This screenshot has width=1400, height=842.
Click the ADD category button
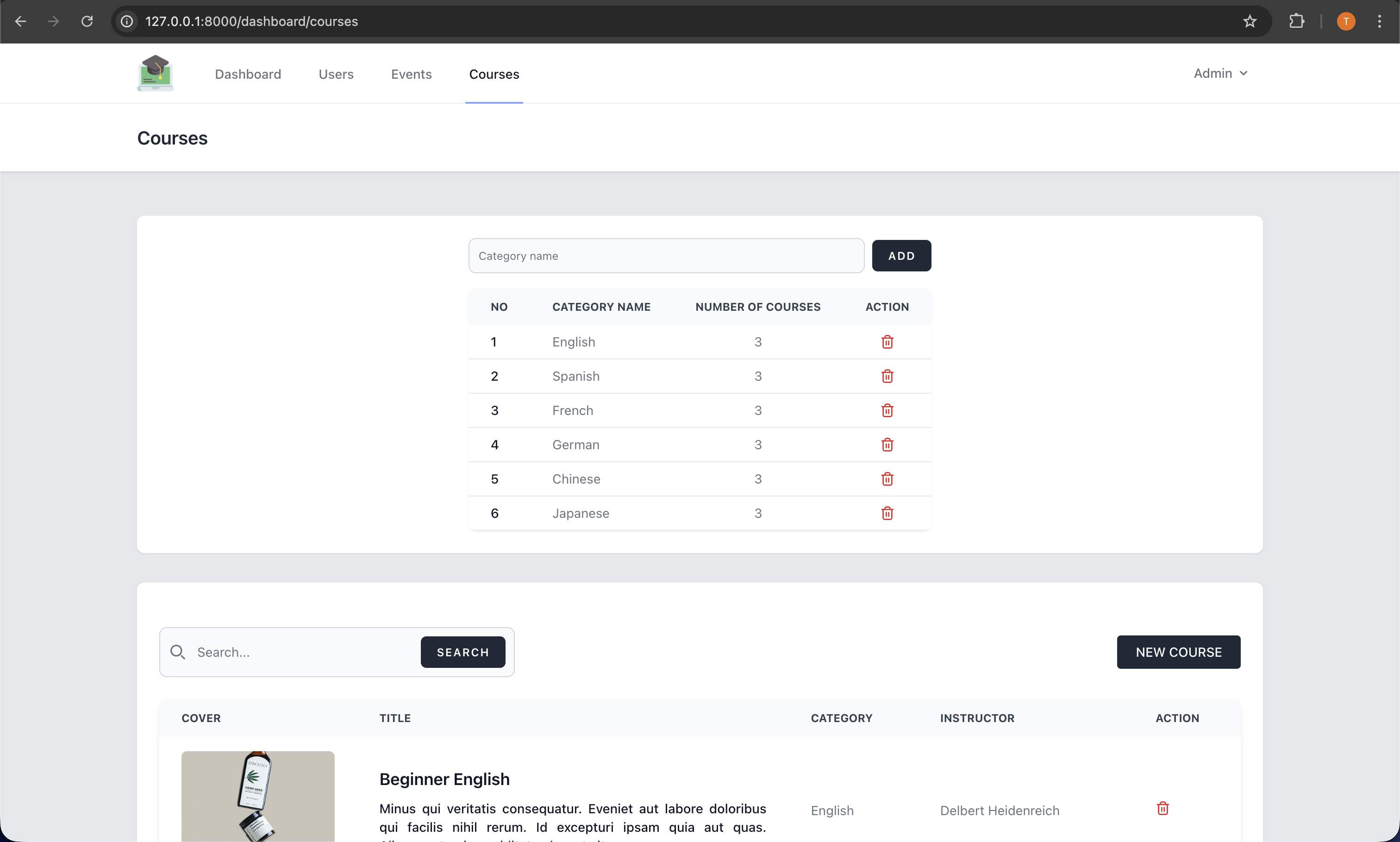click(x=901, y=256)
